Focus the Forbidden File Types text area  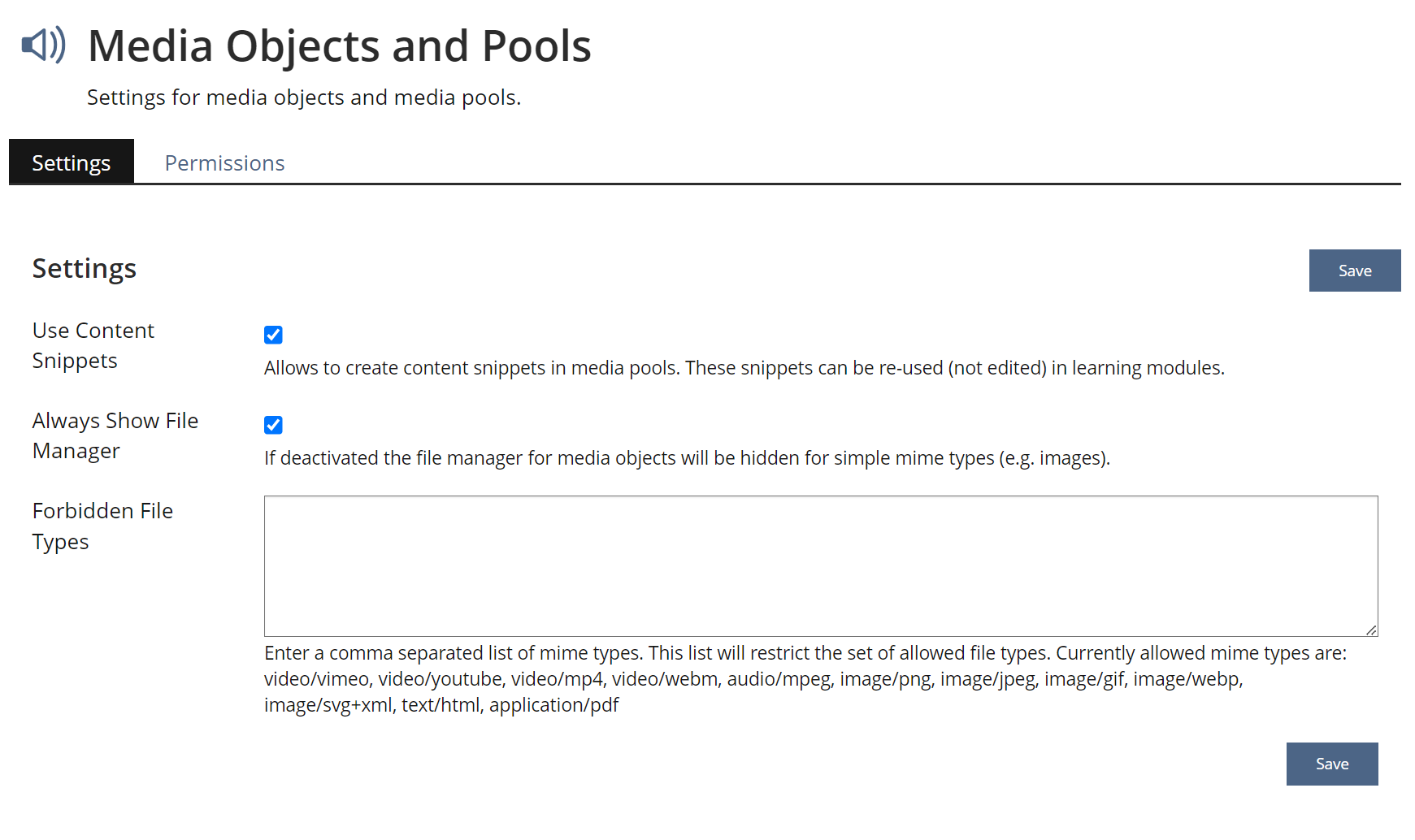tap(820, 565)
